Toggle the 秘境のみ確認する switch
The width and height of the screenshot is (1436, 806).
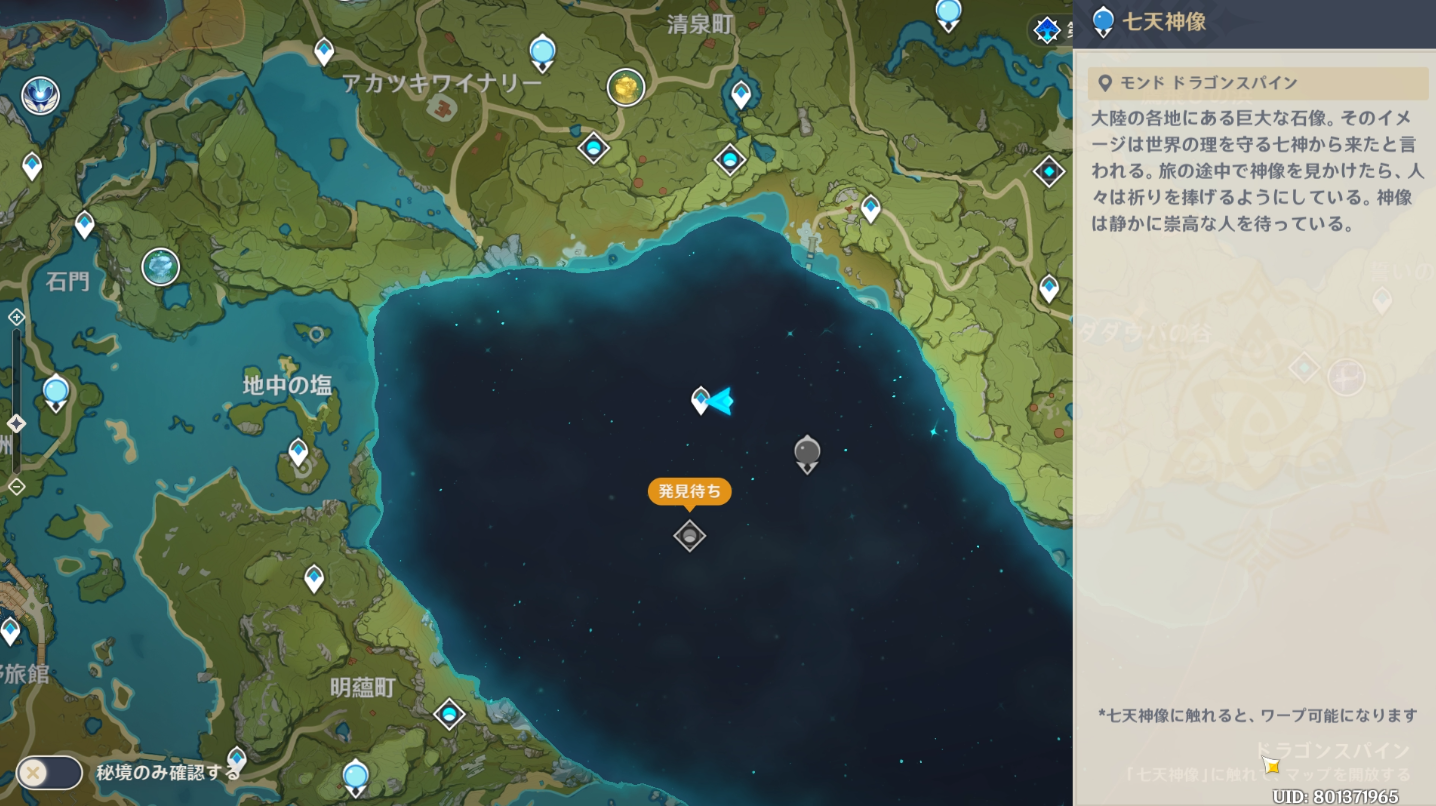coord(49,773)
